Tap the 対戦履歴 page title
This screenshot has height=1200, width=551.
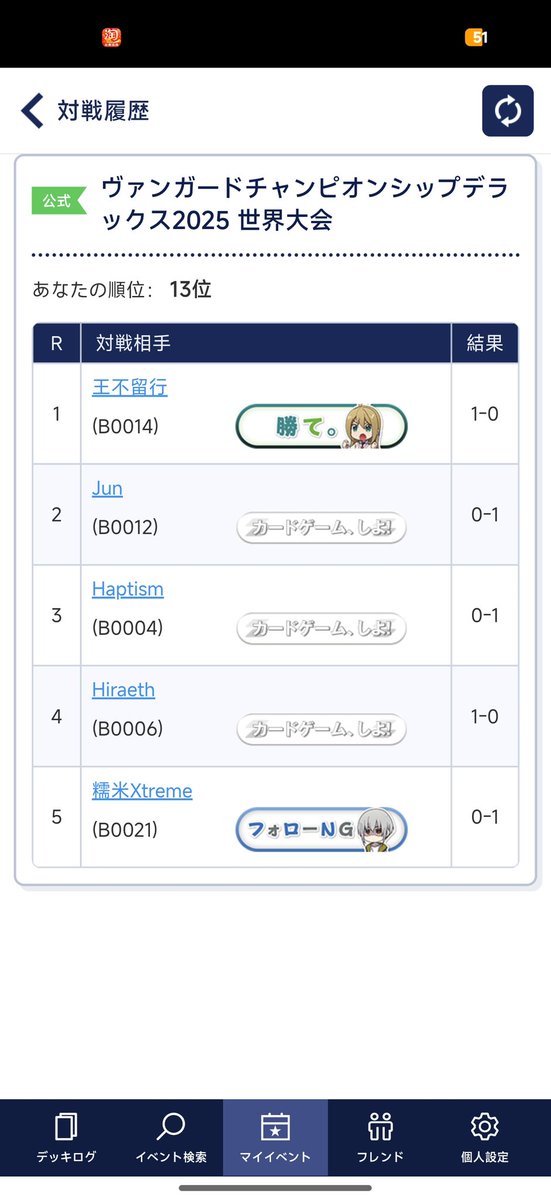pos(103,111)
